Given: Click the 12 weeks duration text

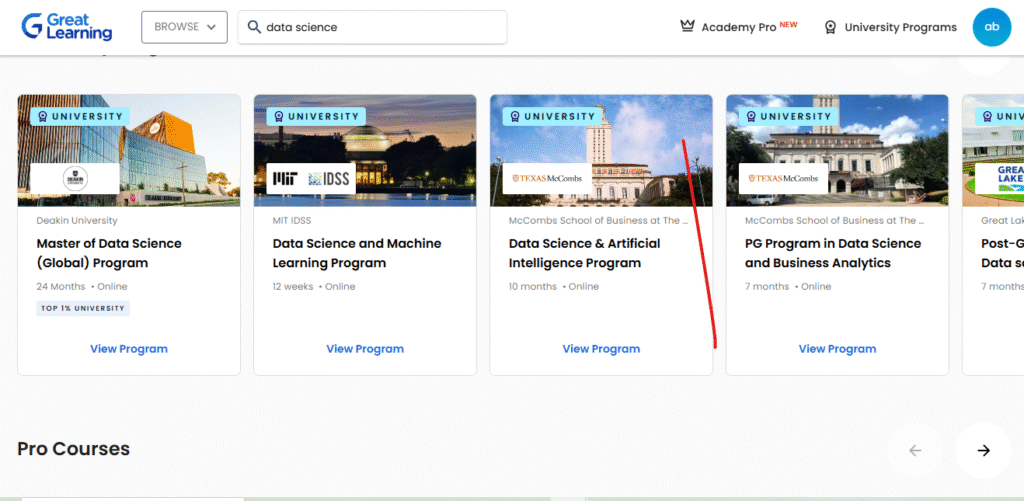Looking at the screenshot, I should click(293, 287).
